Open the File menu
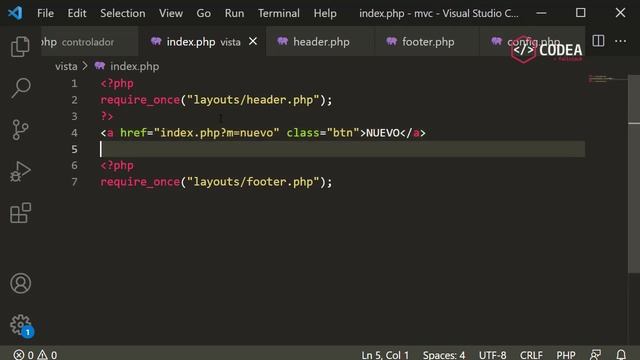Image resolution: width=640 pixels, height=360 pixels. pos(45,13)
